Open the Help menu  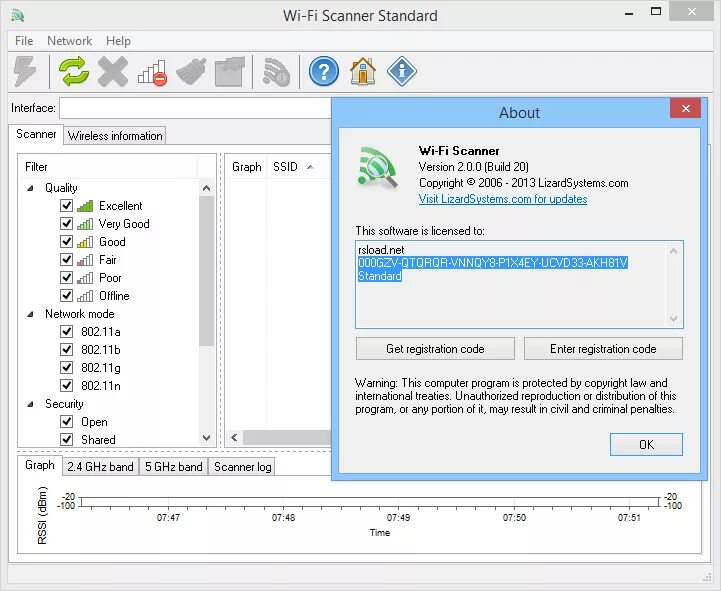click(x=118, y=41)
